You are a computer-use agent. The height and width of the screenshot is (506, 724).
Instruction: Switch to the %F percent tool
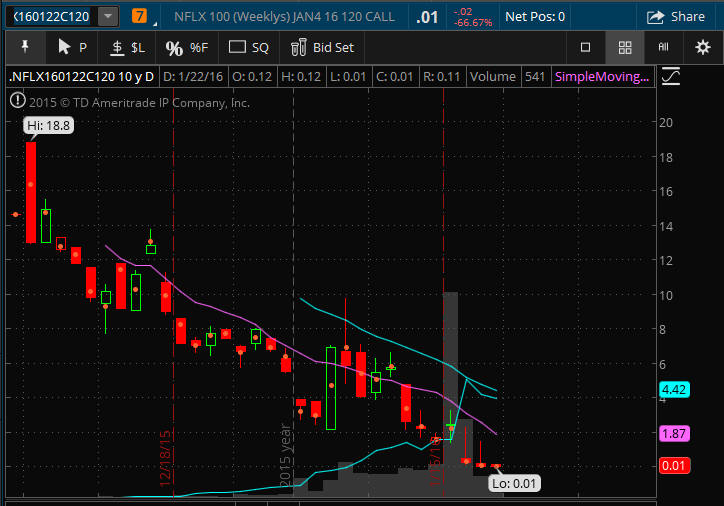tap(187, 47)
